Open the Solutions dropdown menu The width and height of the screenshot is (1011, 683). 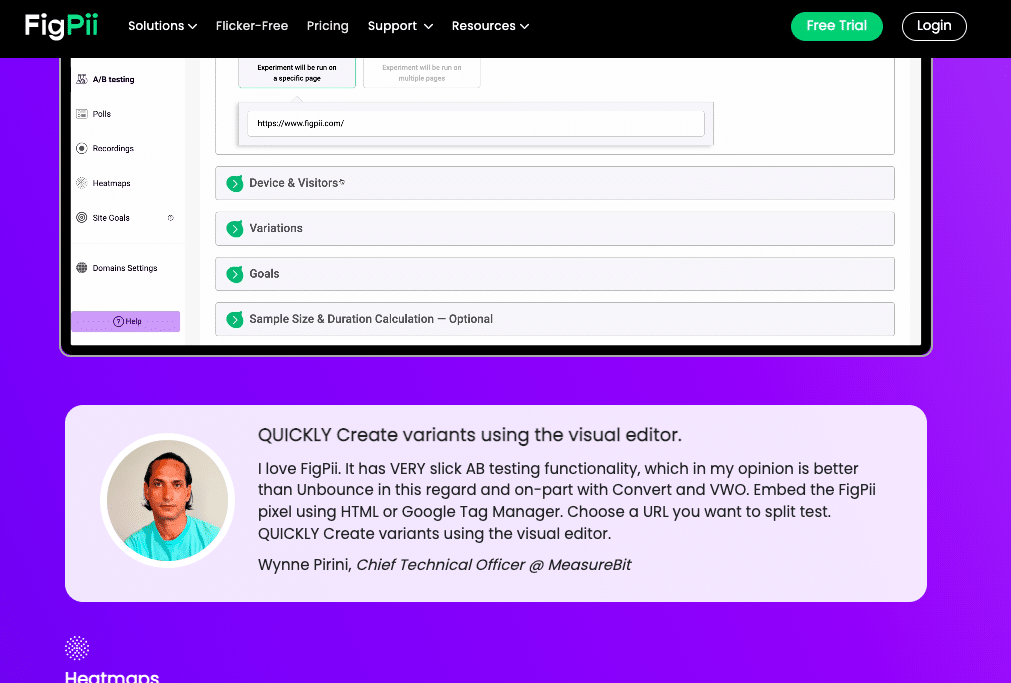coord(162,26)
